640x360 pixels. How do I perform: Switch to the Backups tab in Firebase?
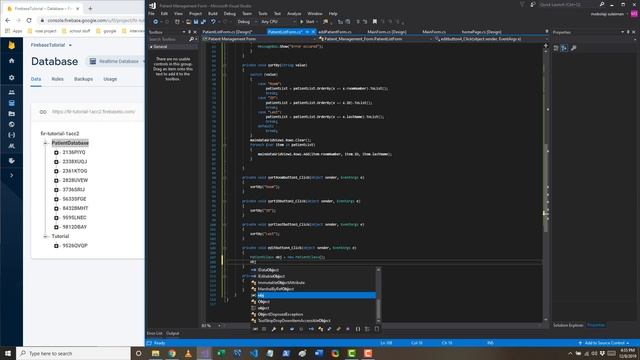click(83, 79)
